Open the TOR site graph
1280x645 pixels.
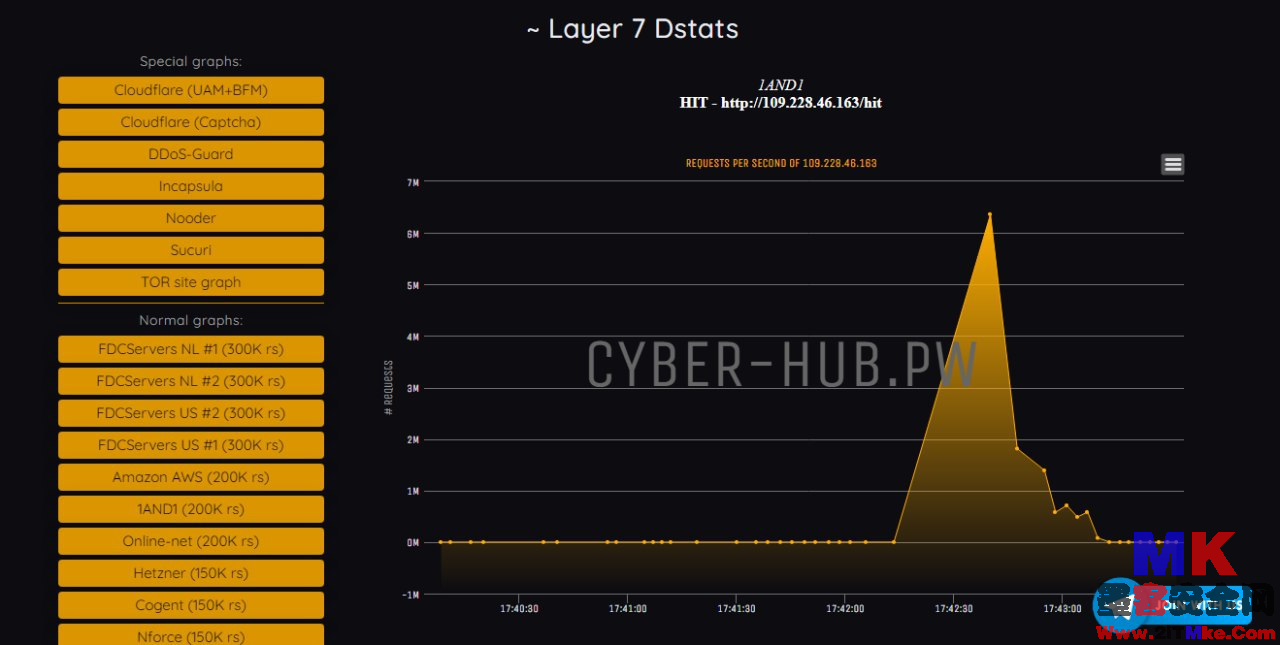point(191,282)
